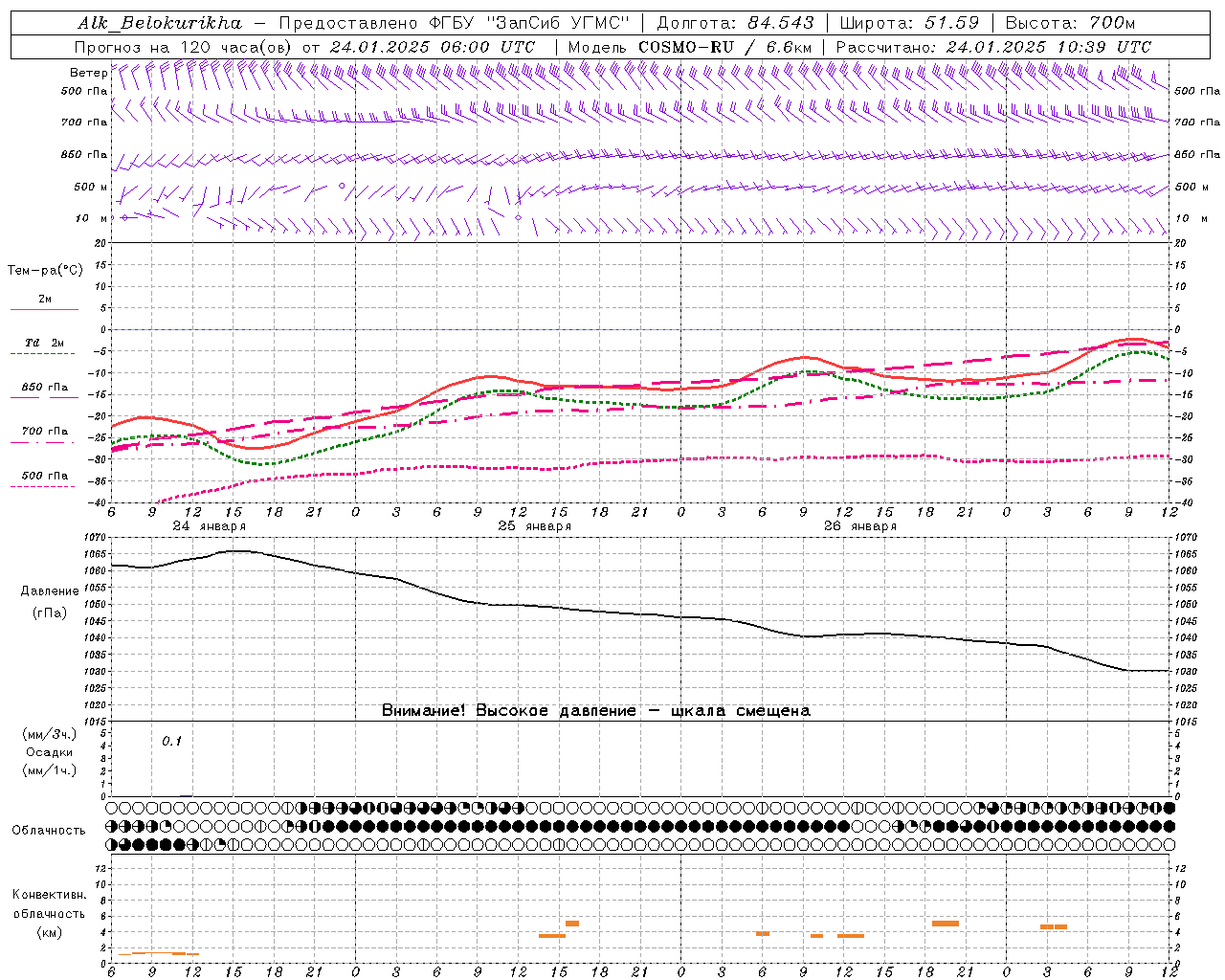This screenshot has height=980, width=1225.
Task: Click the orange convective cloud bar near 21h
Action: [946, 924]
